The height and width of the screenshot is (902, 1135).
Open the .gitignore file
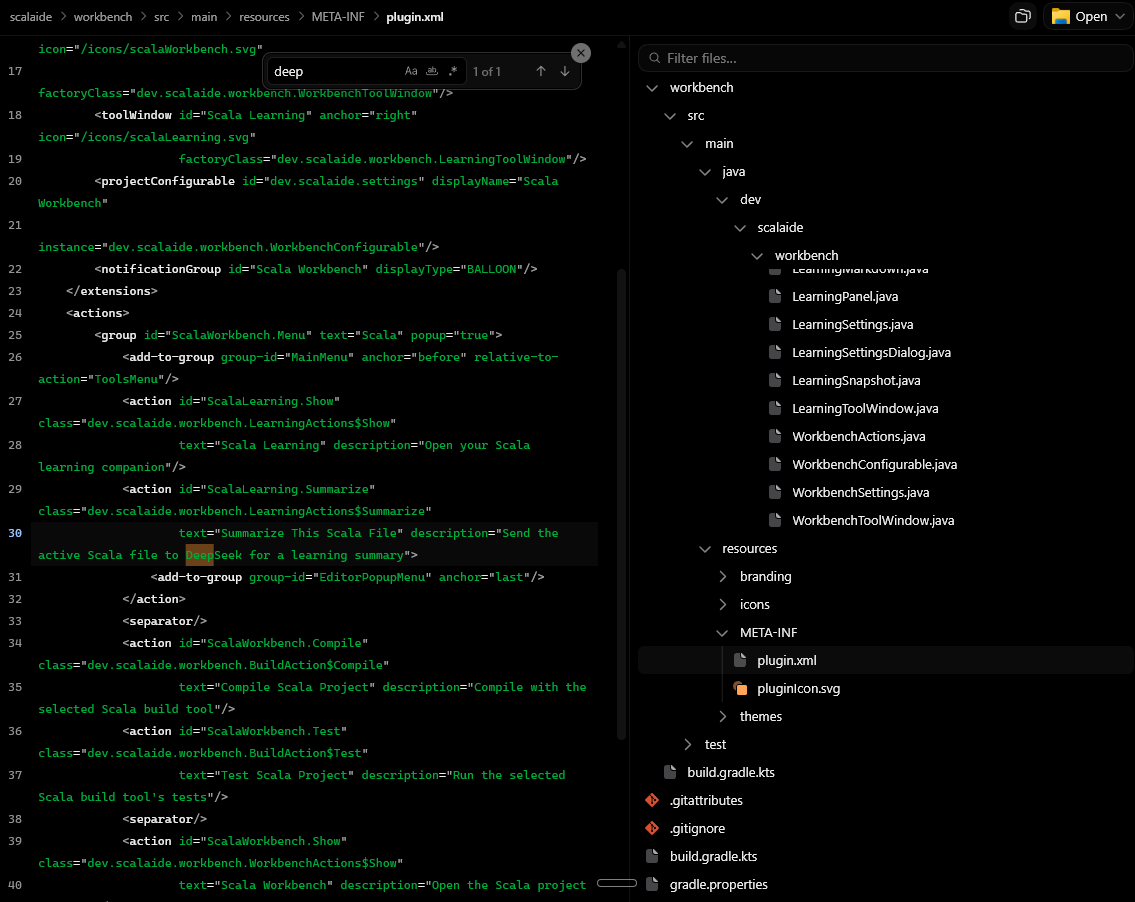tap(697, 828)
